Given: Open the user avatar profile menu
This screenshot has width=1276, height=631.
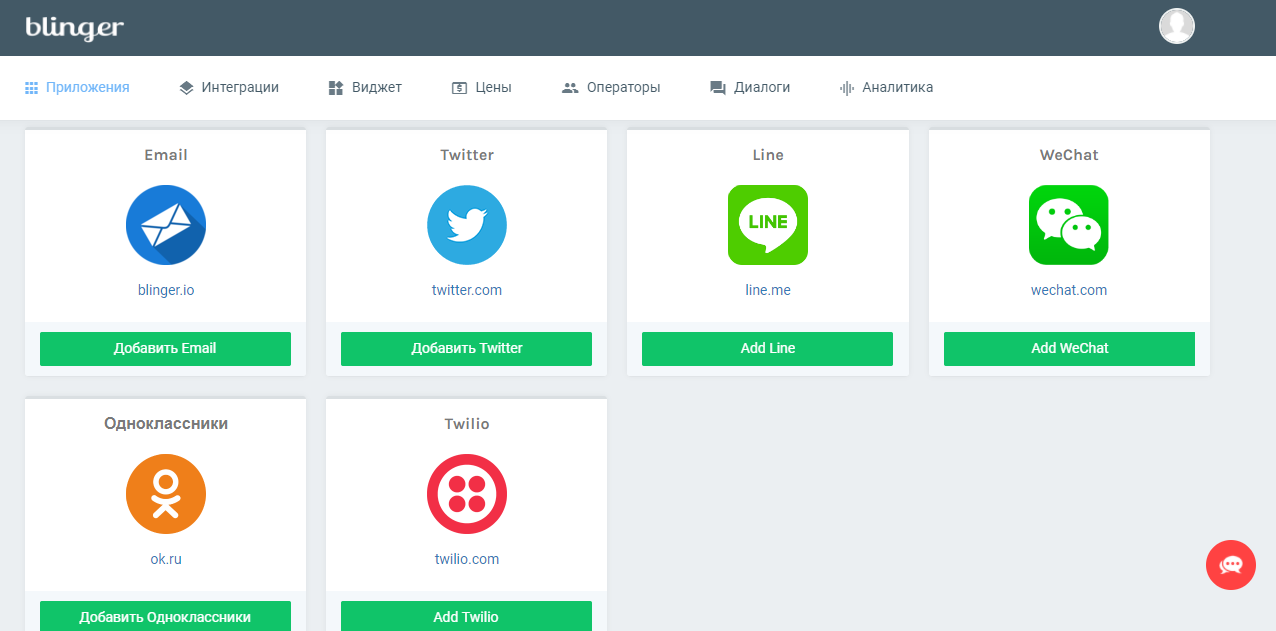Looking at the screenshot, I should (1177, 26).
